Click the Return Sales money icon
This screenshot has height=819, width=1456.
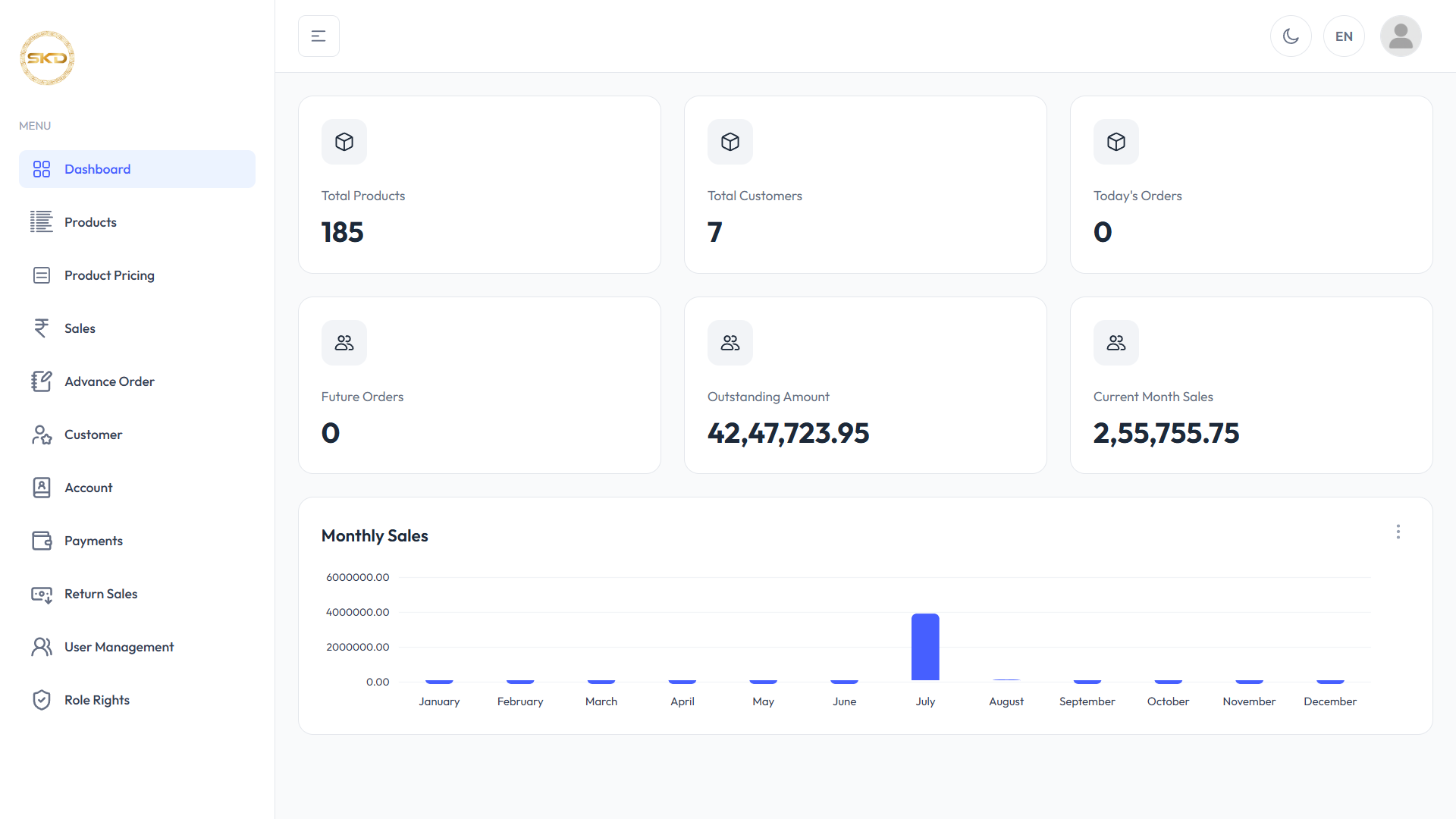click(x=42, y=595)
